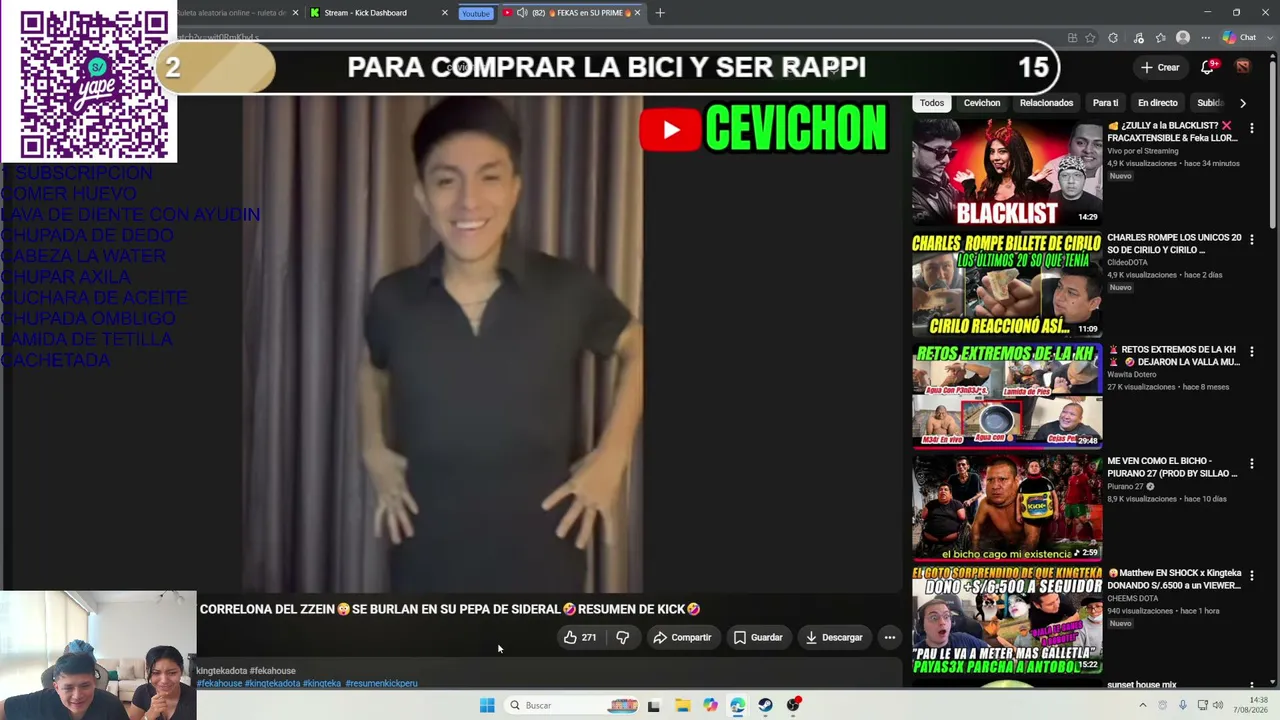This screenshot has width=1280, height=720.
Task: Click the Compartir share button
Action: pyautogui.click(x=682, y=637)
